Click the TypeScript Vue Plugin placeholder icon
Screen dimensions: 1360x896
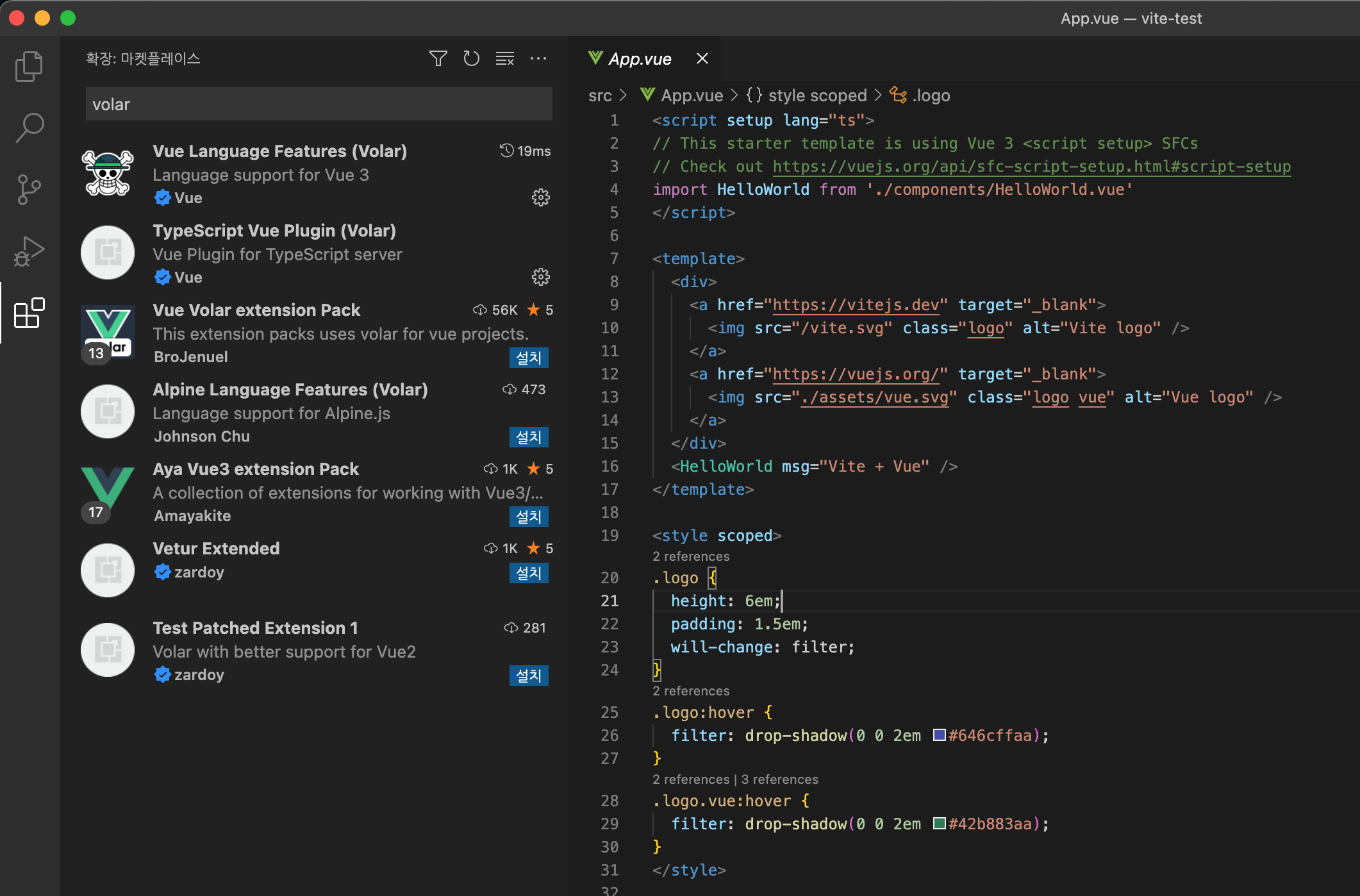tap(108, 253)
